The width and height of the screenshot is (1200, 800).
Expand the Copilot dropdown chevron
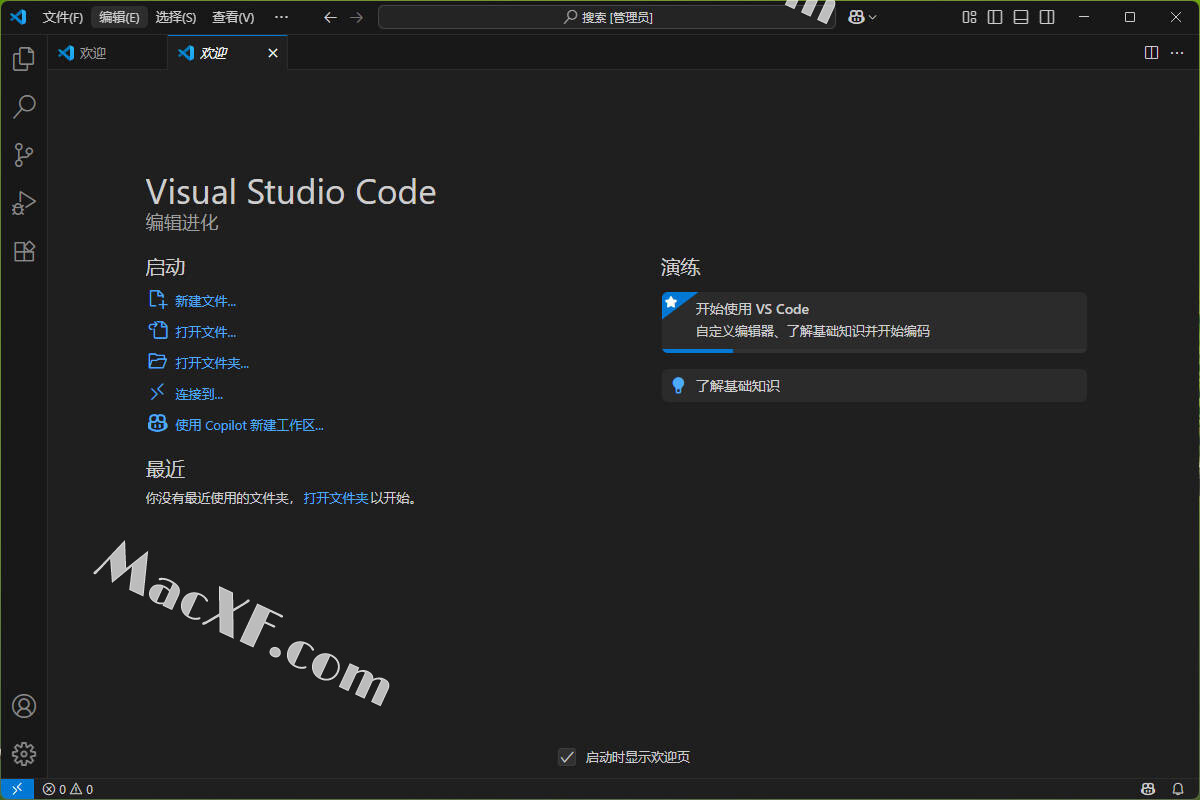tap(873, 17)
